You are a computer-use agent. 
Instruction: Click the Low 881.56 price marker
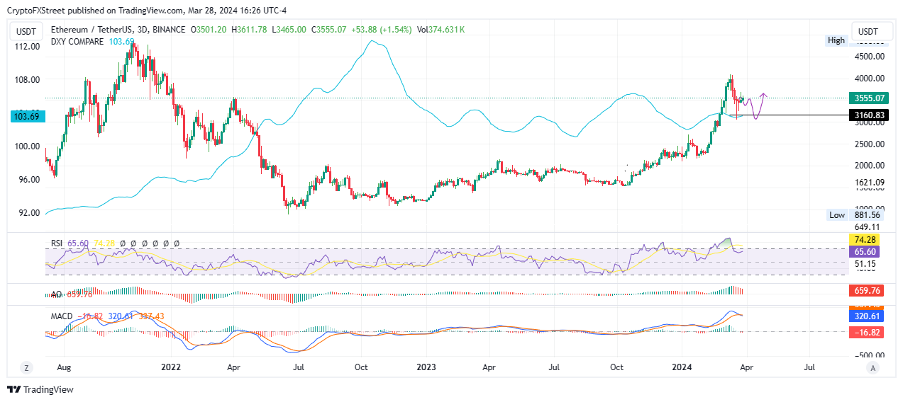[856, 214]
